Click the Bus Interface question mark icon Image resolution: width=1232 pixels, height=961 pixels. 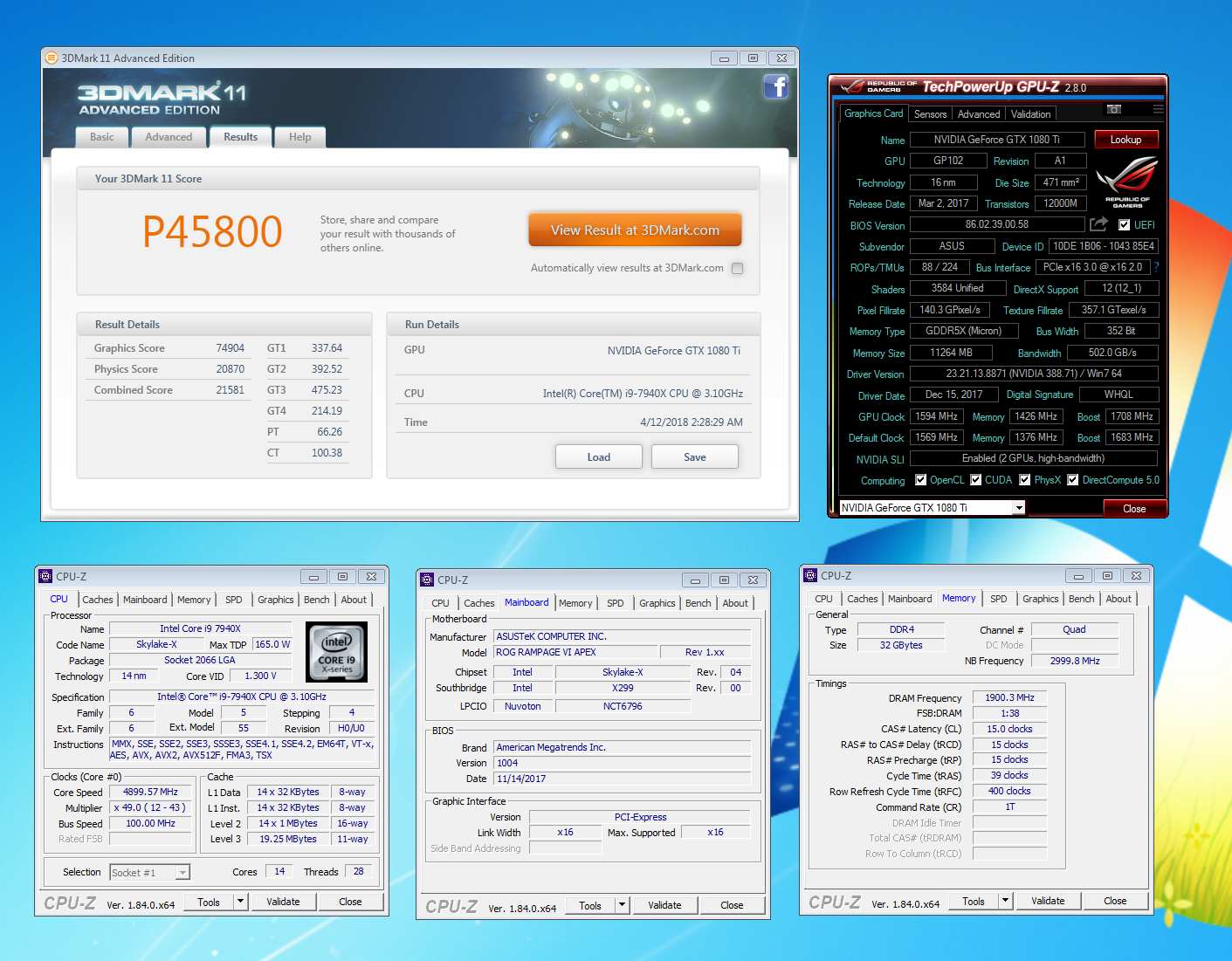pos(1157,267)
